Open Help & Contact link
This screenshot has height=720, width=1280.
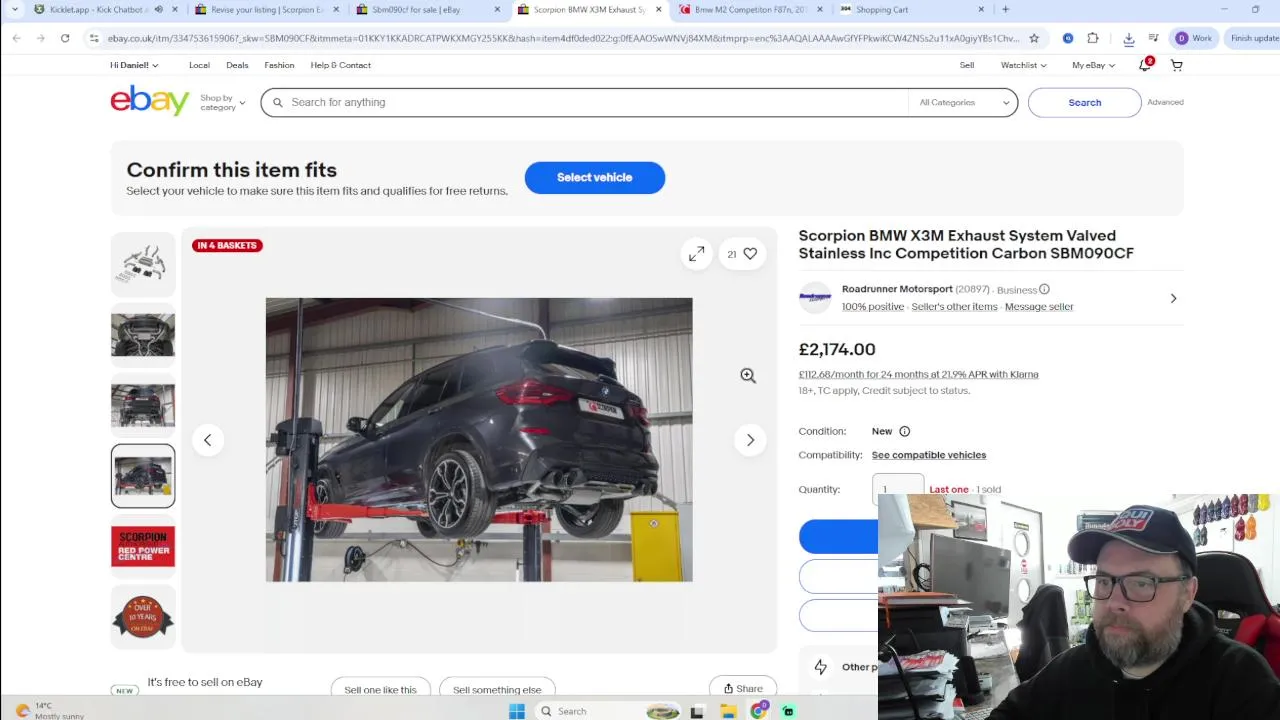340,65
